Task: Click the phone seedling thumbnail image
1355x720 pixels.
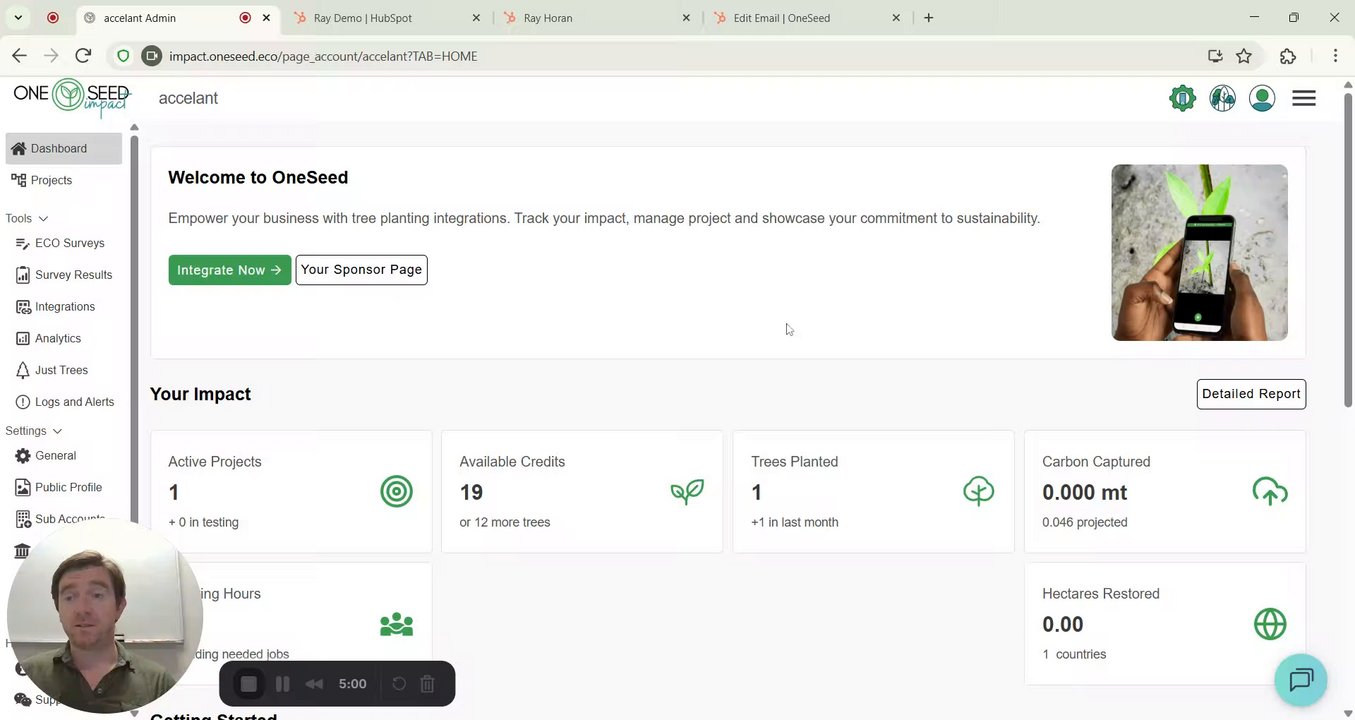Action: pyautogui.click(x=1199, y=253)
